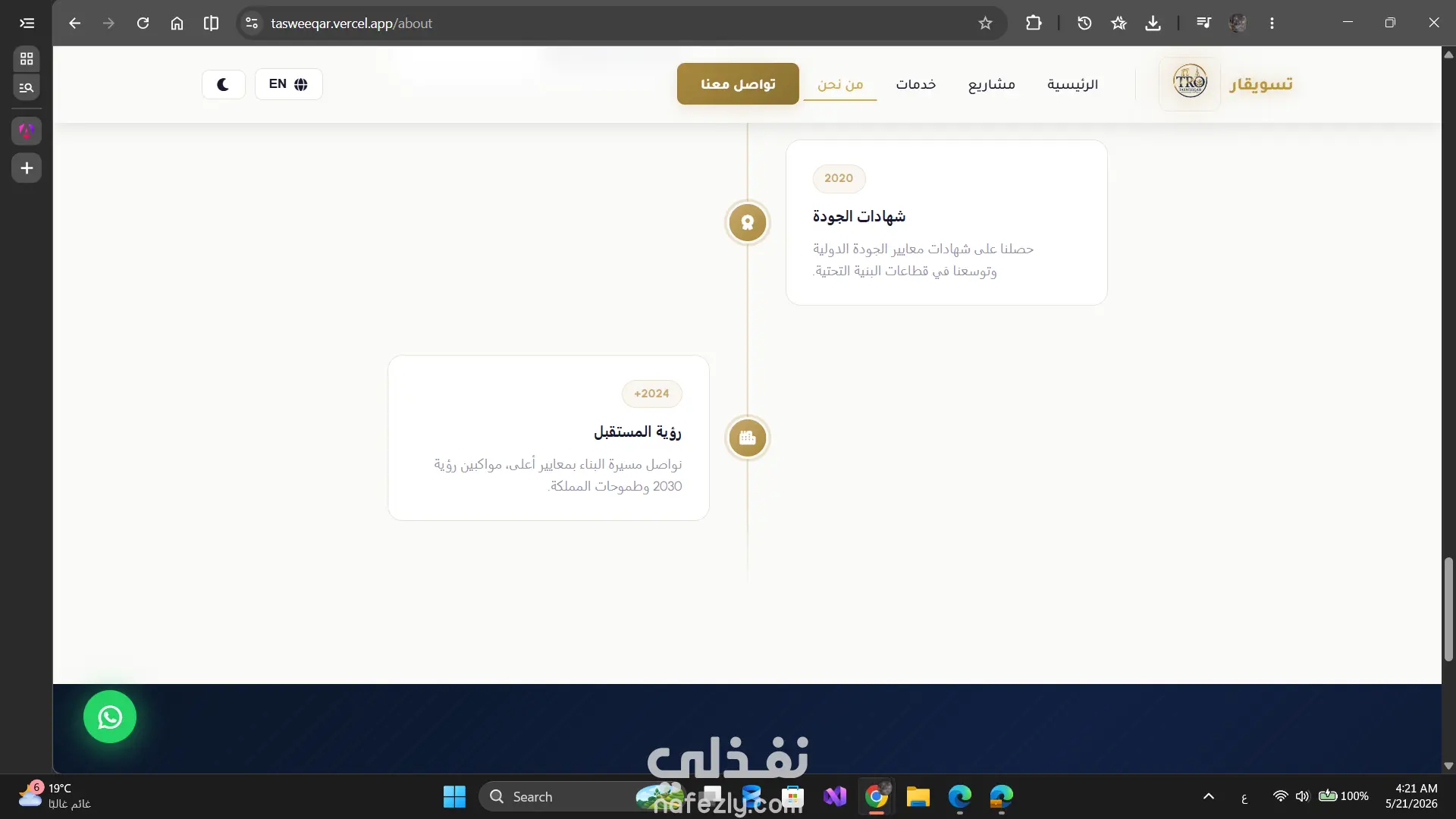
Task: Open the downloads panel
Action: pos(1153,23)
